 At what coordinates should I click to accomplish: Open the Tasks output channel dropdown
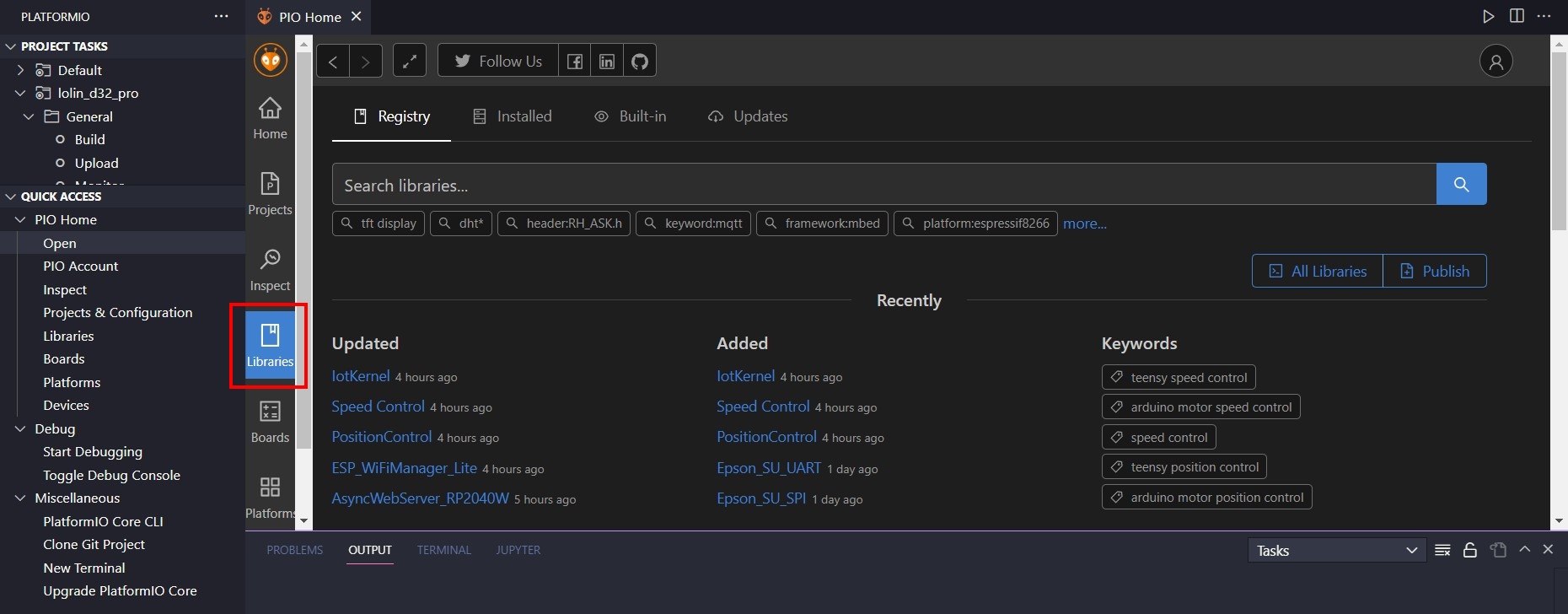click(1335, 551)
